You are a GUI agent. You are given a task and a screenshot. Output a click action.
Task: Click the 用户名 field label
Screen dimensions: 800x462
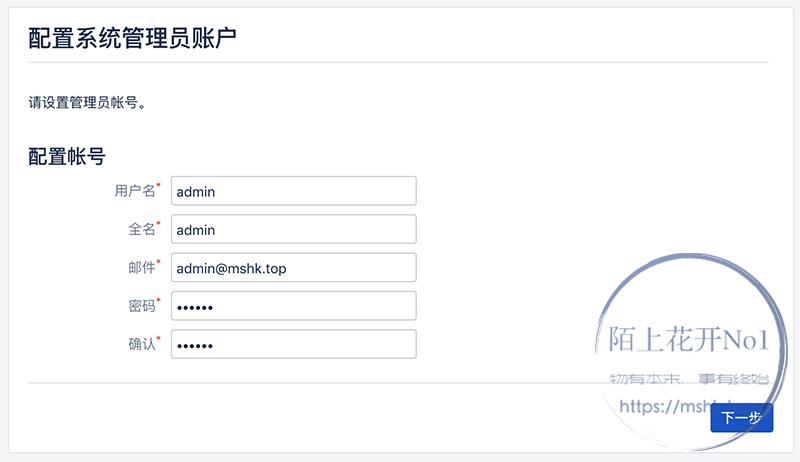pos(135,191)
